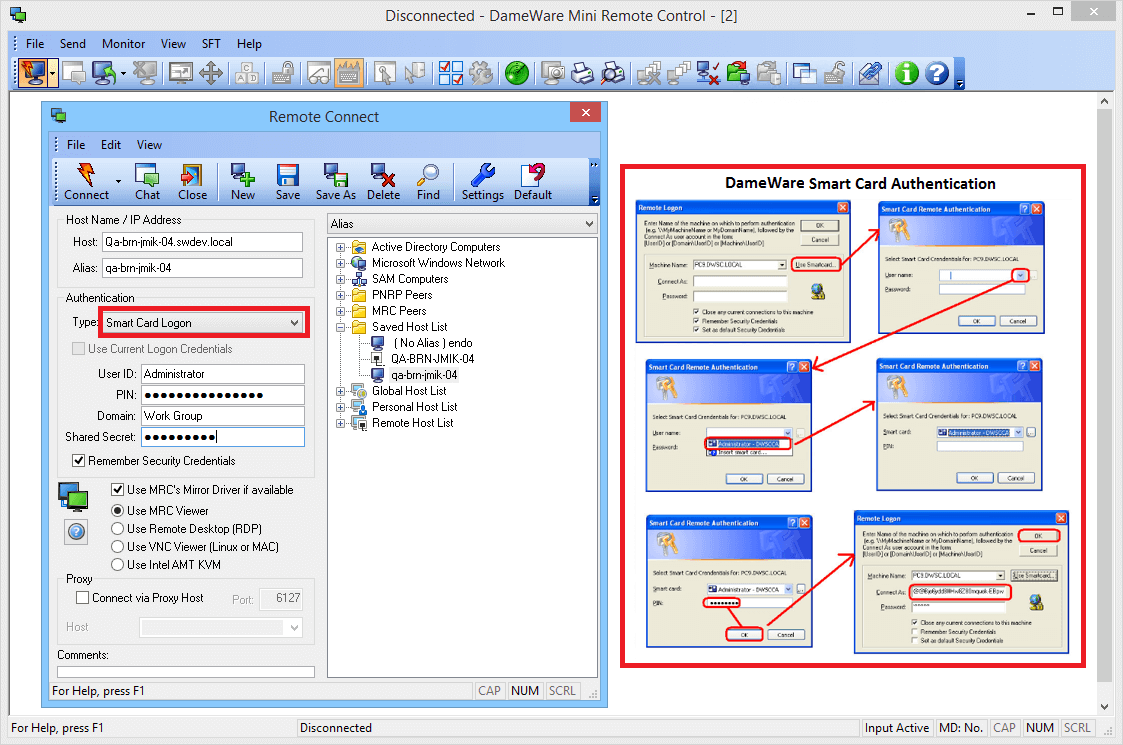The height and width of the screenshot is (745, 1123).
Task: Click the camera screenshot icon in main toolbar
Action: click(x=553, y=73)
